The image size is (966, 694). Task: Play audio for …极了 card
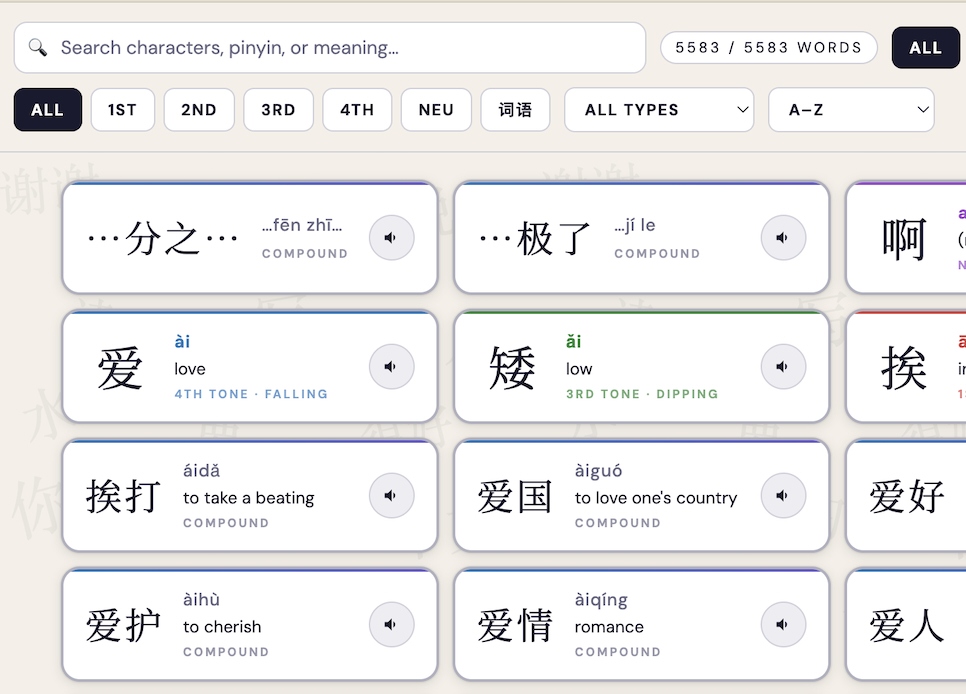tap(783, 238)
